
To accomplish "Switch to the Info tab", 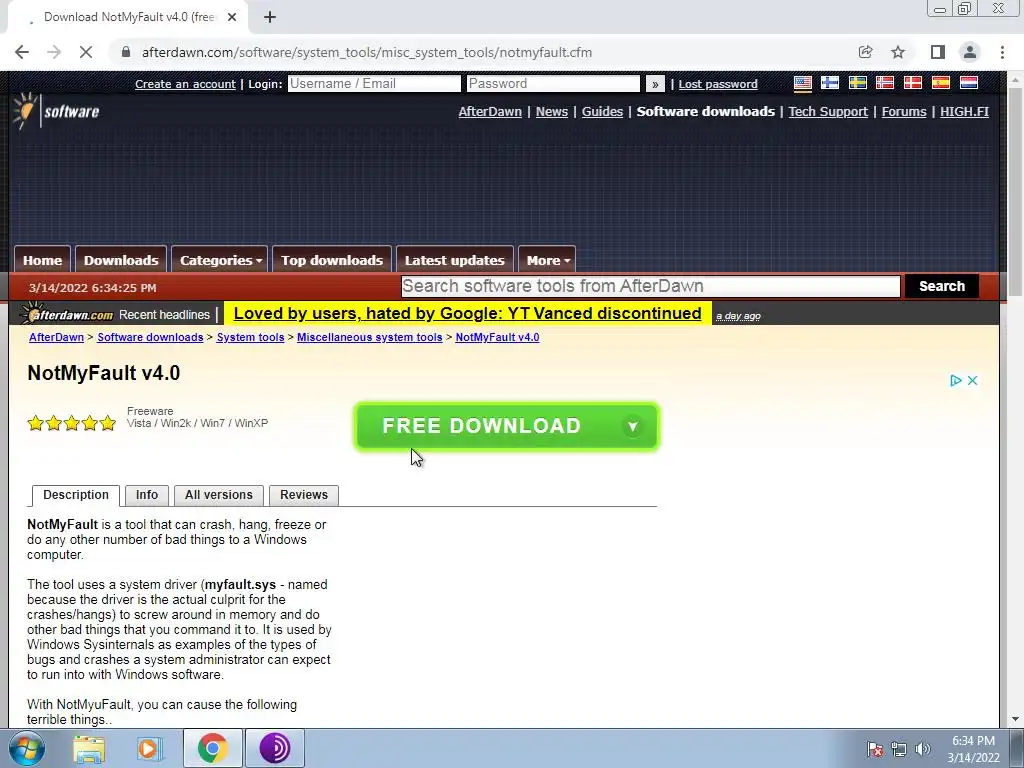I will [x=147, y=495].
